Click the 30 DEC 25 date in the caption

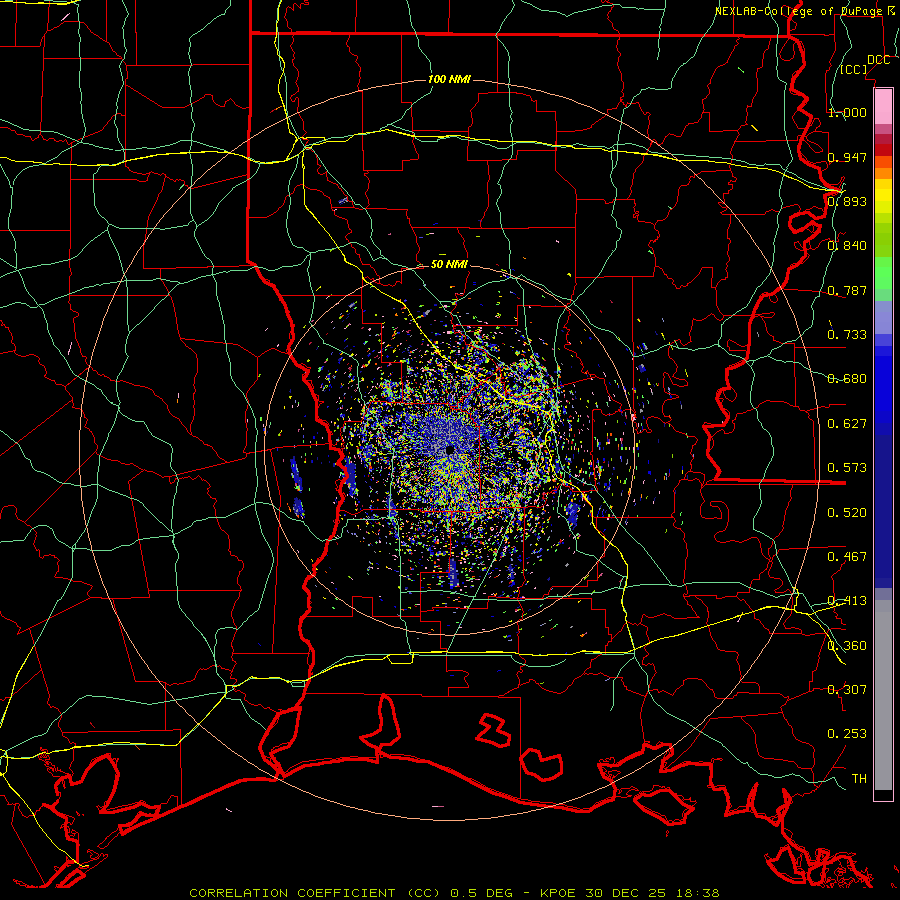[x=626, y=893]
